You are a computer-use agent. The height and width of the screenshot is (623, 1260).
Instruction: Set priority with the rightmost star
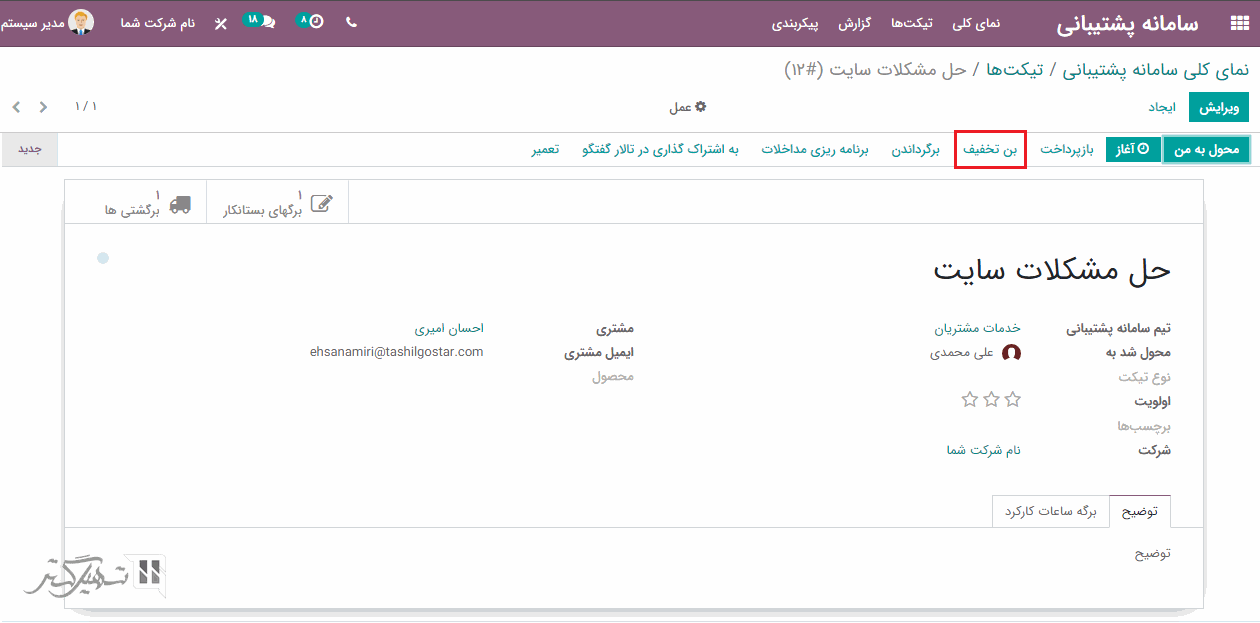1013,400
